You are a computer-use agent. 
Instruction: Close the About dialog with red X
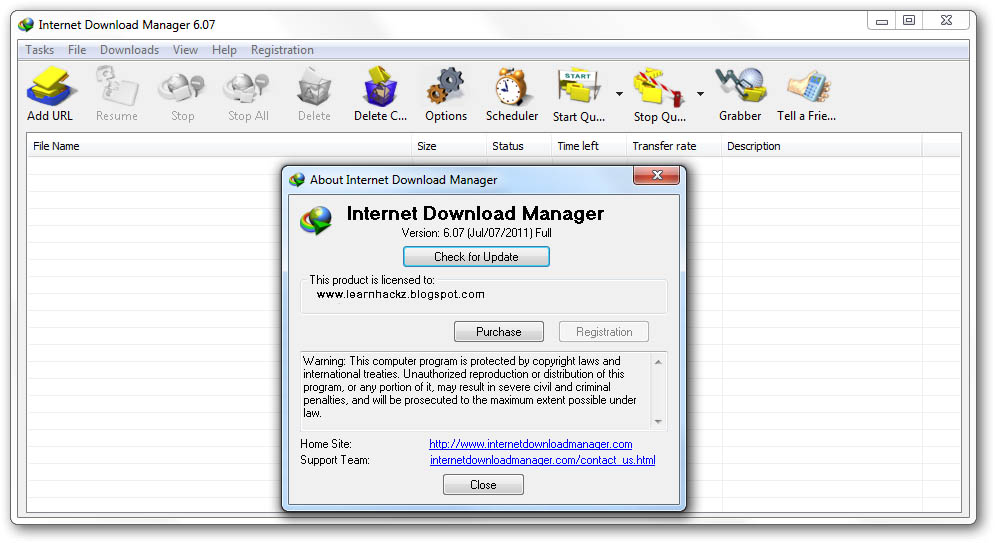coord(657,175)
